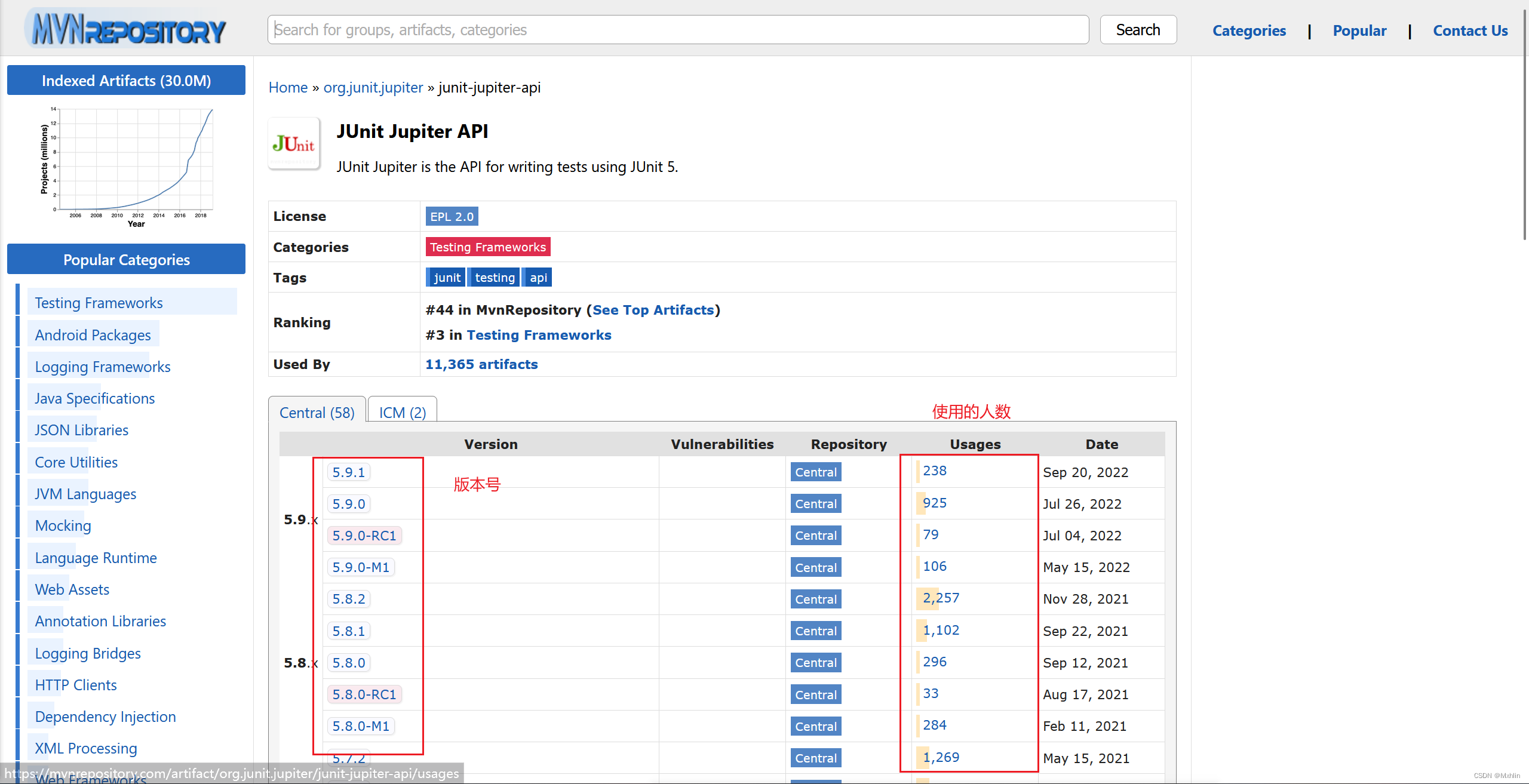This screenshot has width=1529, height=784.
Task: Open the 11,365 artifacts link
Action: tap(481, 364)
